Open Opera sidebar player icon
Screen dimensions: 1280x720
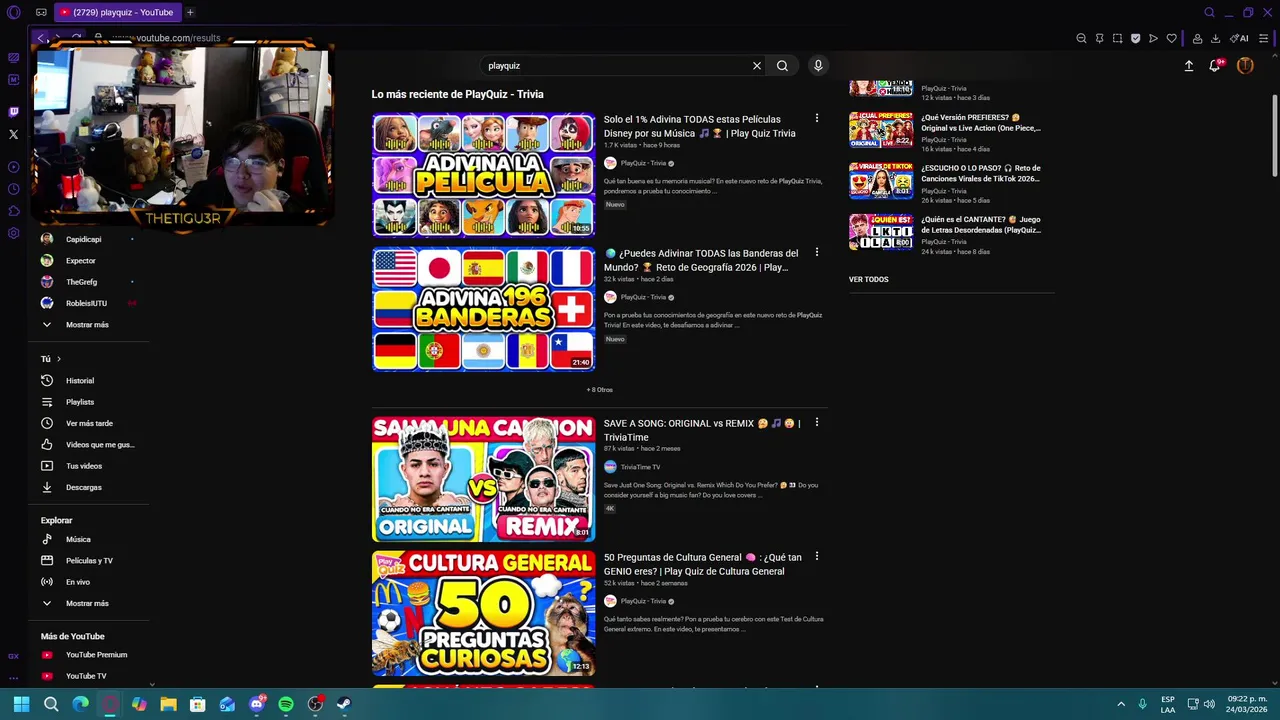coord(13,167)
